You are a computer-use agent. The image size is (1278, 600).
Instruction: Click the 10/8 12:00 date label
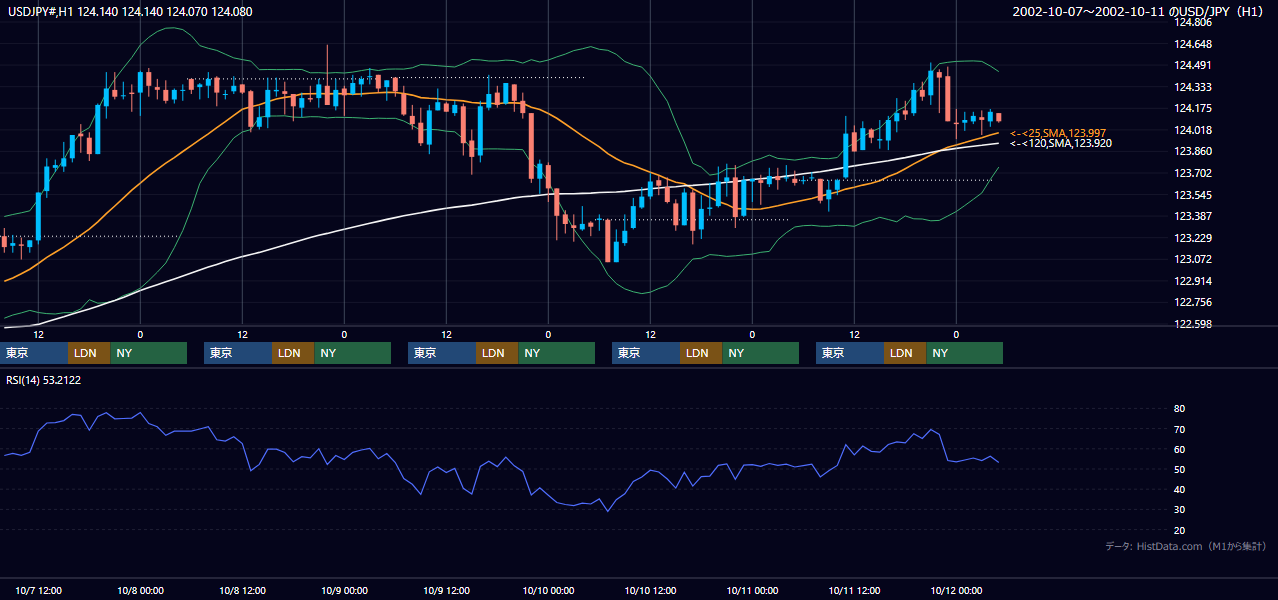tap(242, 590)
